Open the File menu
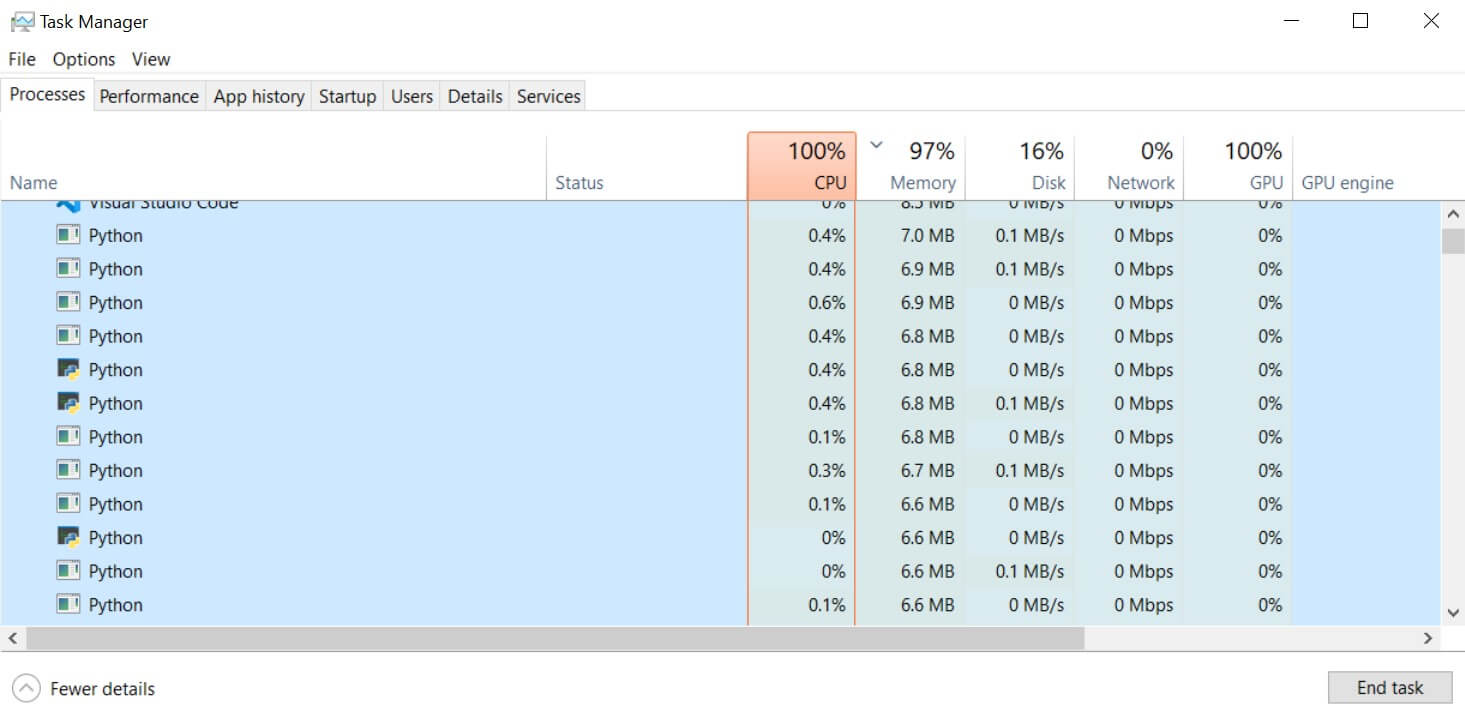This screenshot has width=1465, height=723. 22,59
